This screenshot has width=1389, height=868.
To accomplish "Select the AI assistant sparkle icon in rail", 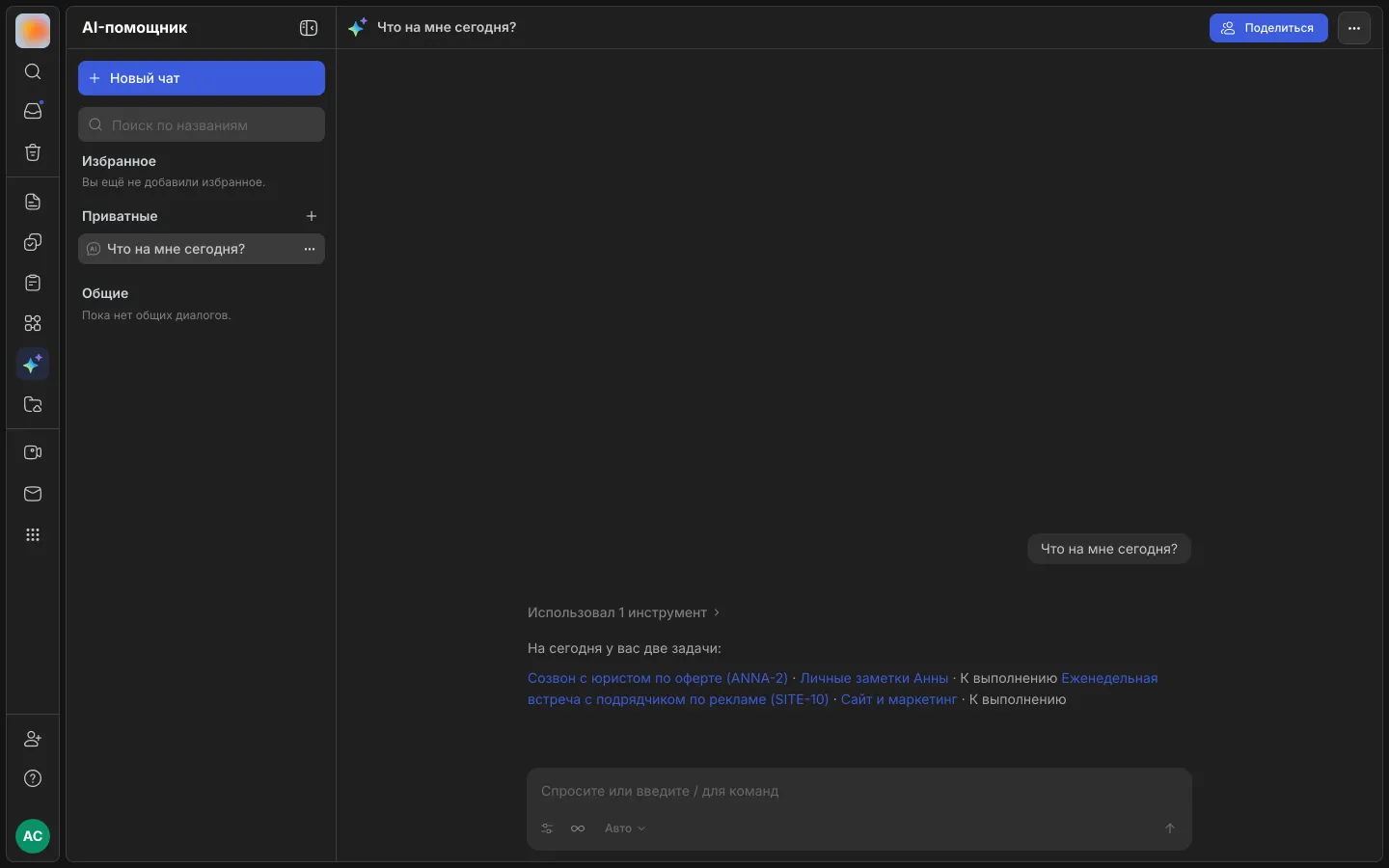I will pyautogui.click(x=33, y=364).
